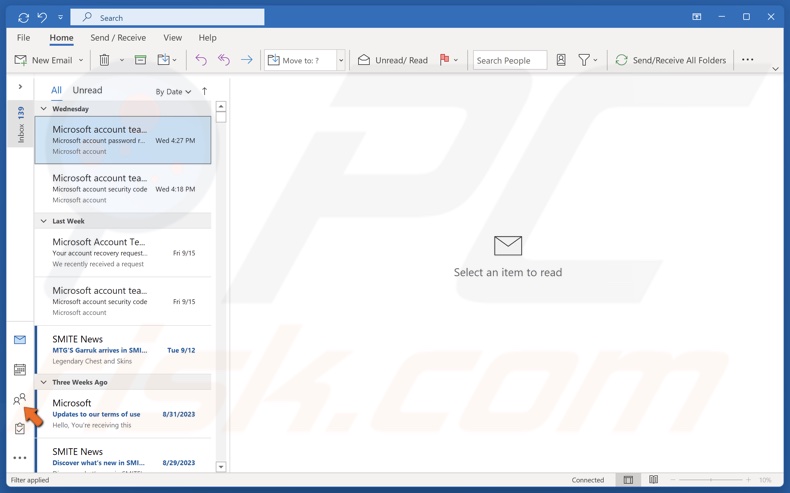Screen dimensions: 790x493
Task: Open the Send / Receive tab
Action: coord(118,38)
